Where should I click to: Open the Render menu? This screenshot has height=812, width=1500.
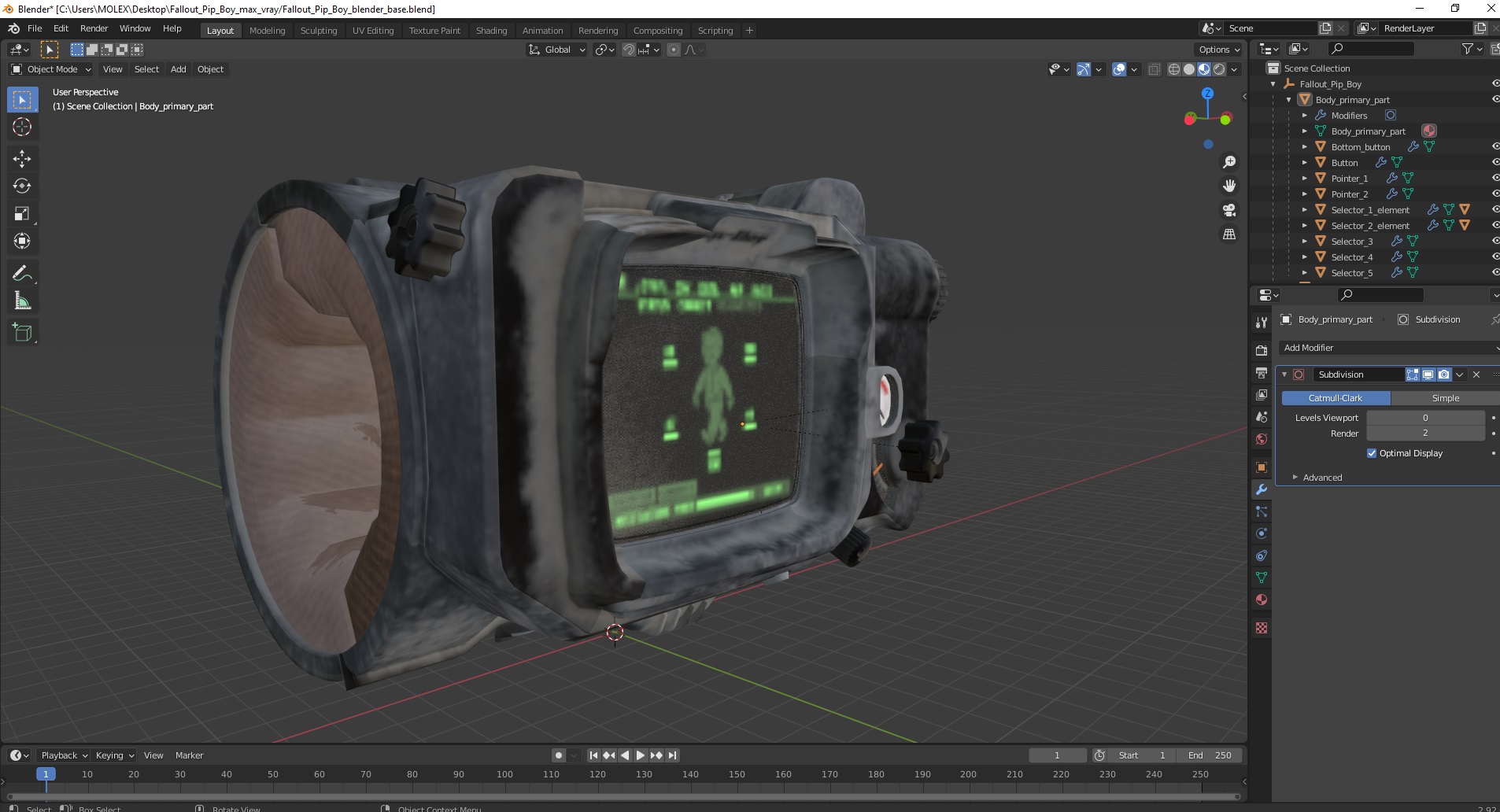tap(94, 28)
